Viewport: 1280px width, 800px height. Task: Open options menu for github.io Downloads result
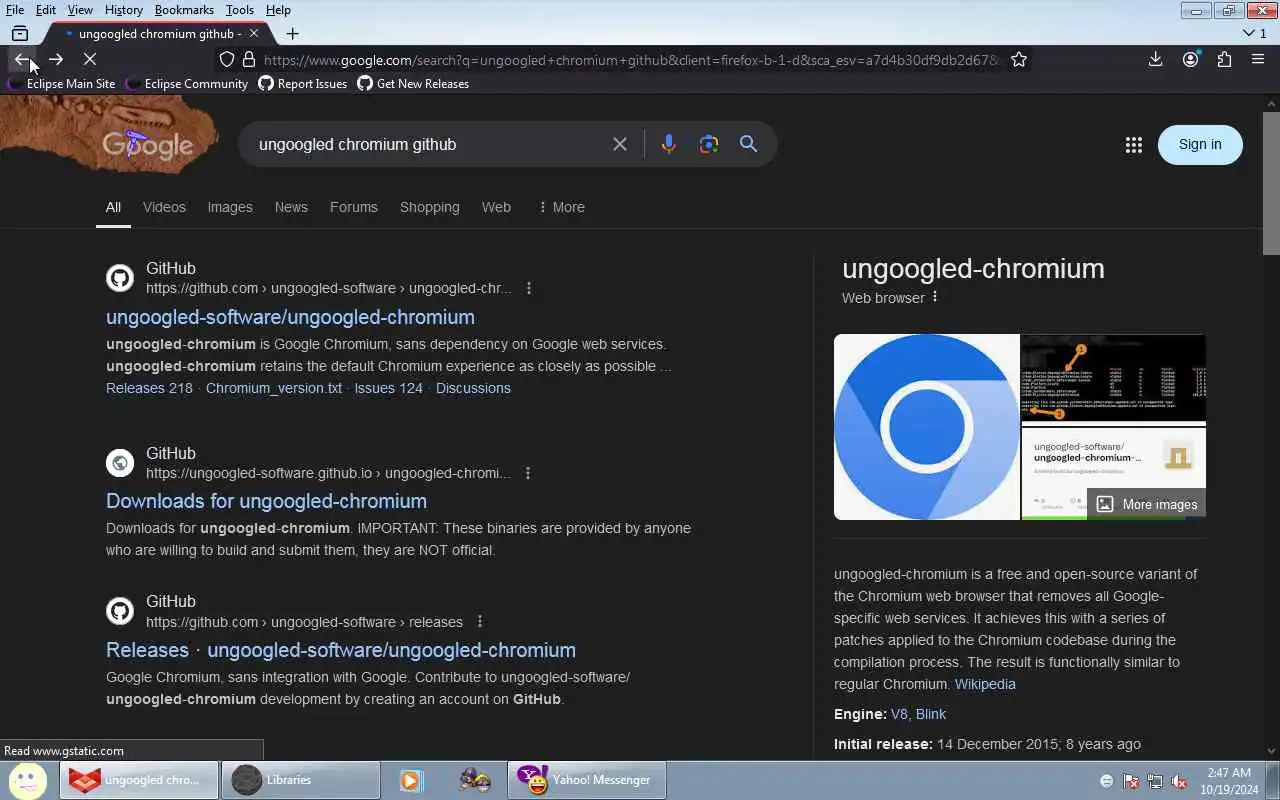click(528, 473)
